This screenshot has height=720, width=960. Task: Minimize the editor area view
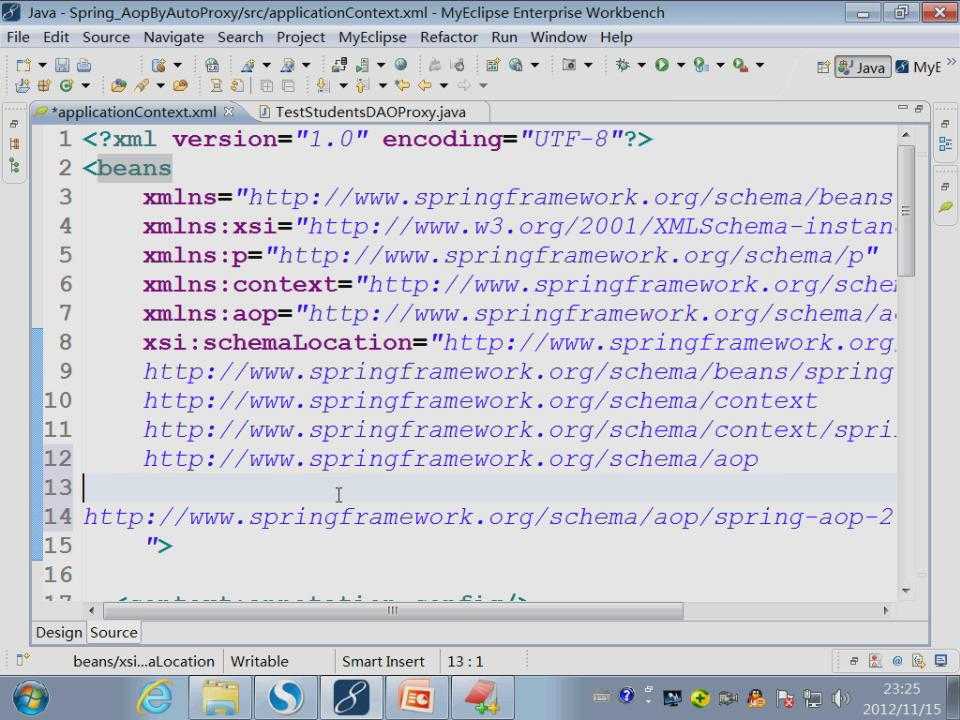902,108
